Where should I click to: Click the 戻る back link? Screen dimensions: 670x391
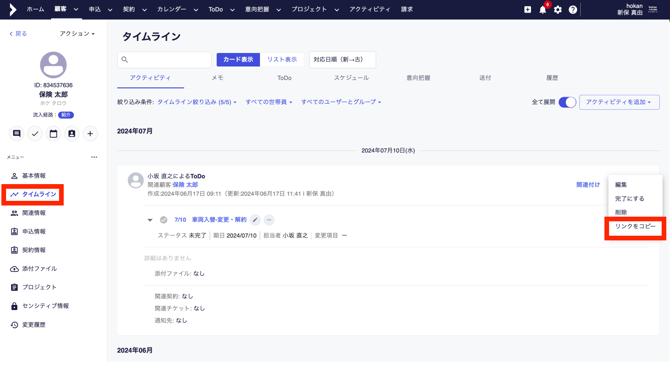click(18, 33)
